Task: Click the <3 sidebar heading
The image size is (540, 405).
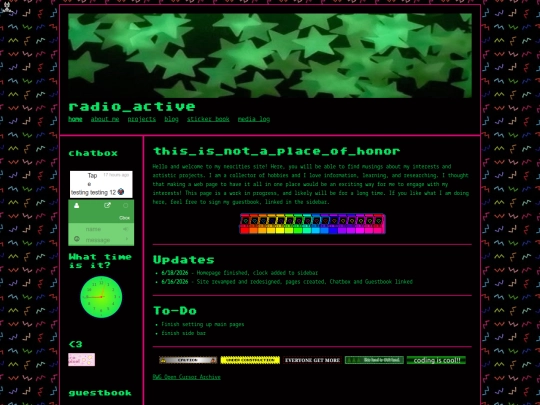Action: point(75,344)
